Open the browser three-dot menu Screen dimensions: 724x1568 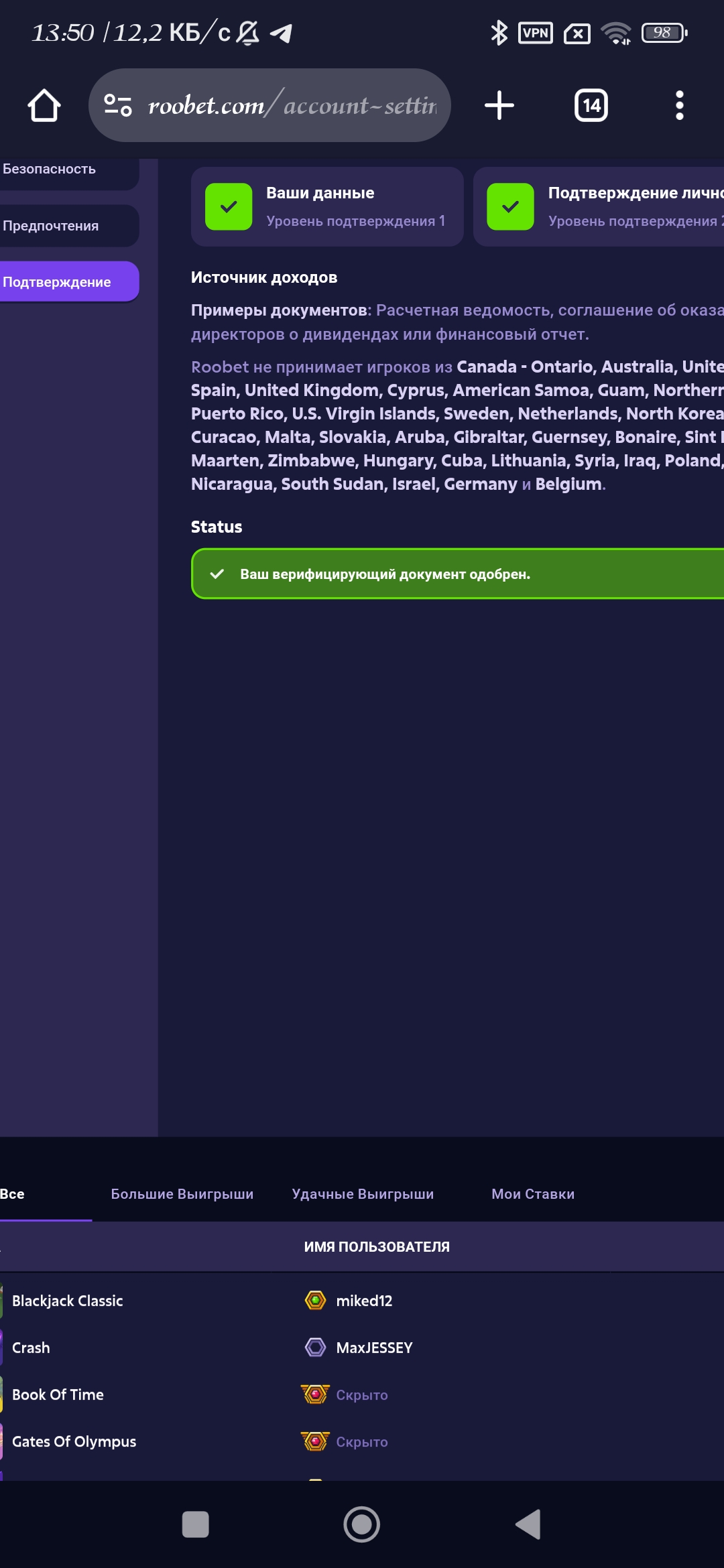click(679, 106)
